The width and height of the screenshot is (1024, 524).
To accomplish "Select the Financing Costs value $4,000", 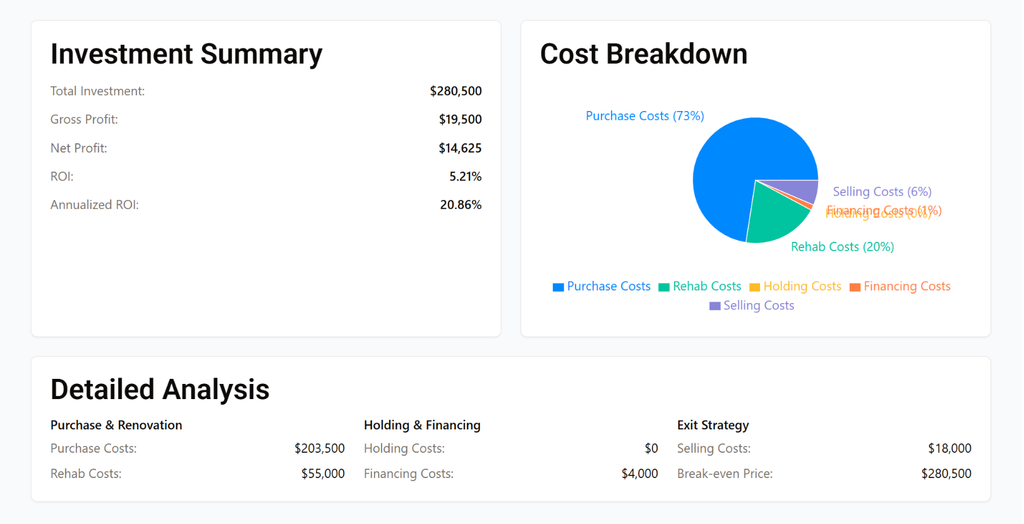I will point(640,474).
